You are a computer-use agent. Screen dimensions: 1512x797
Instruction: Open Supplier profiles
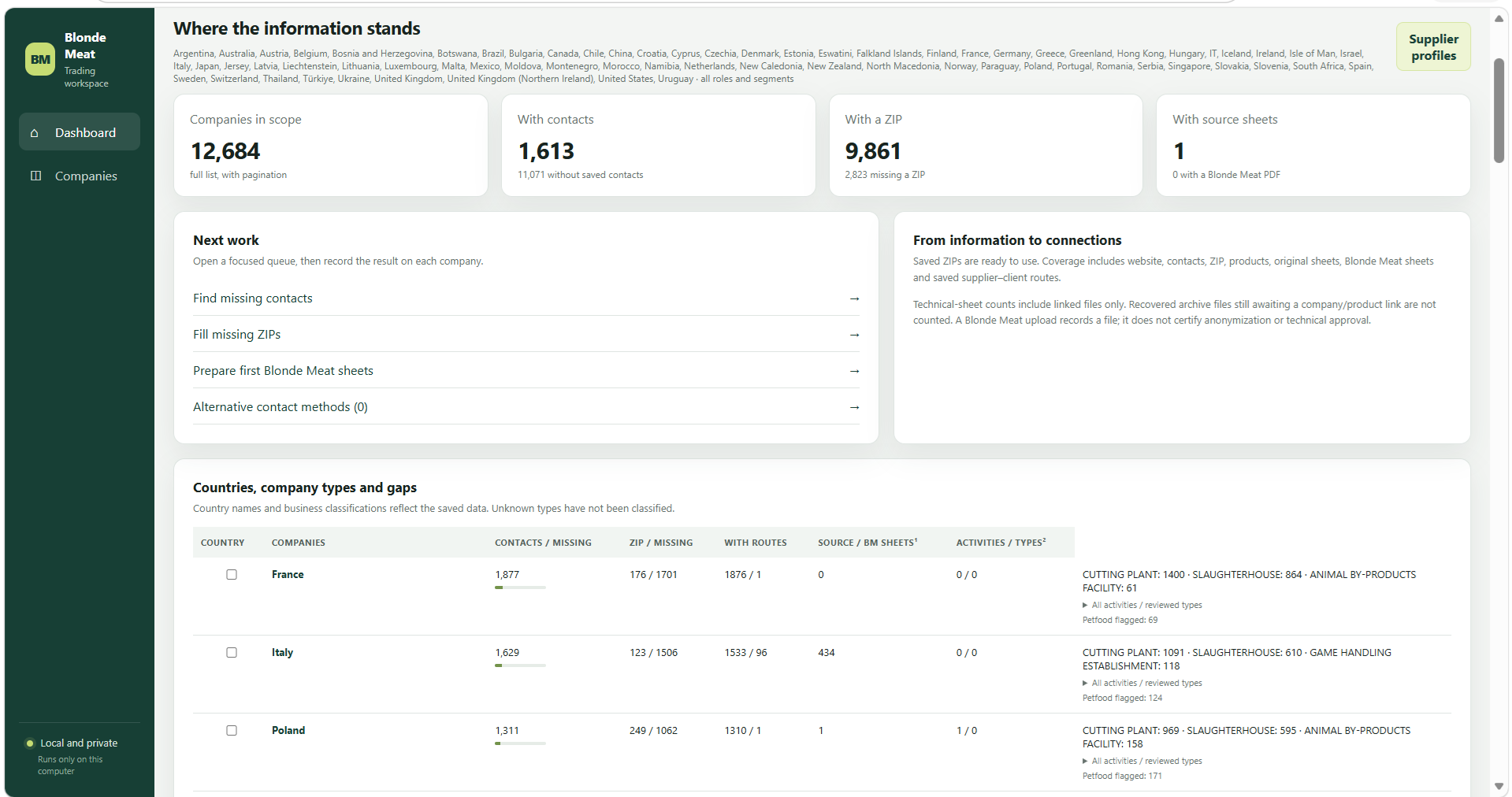coord(1433,47)
